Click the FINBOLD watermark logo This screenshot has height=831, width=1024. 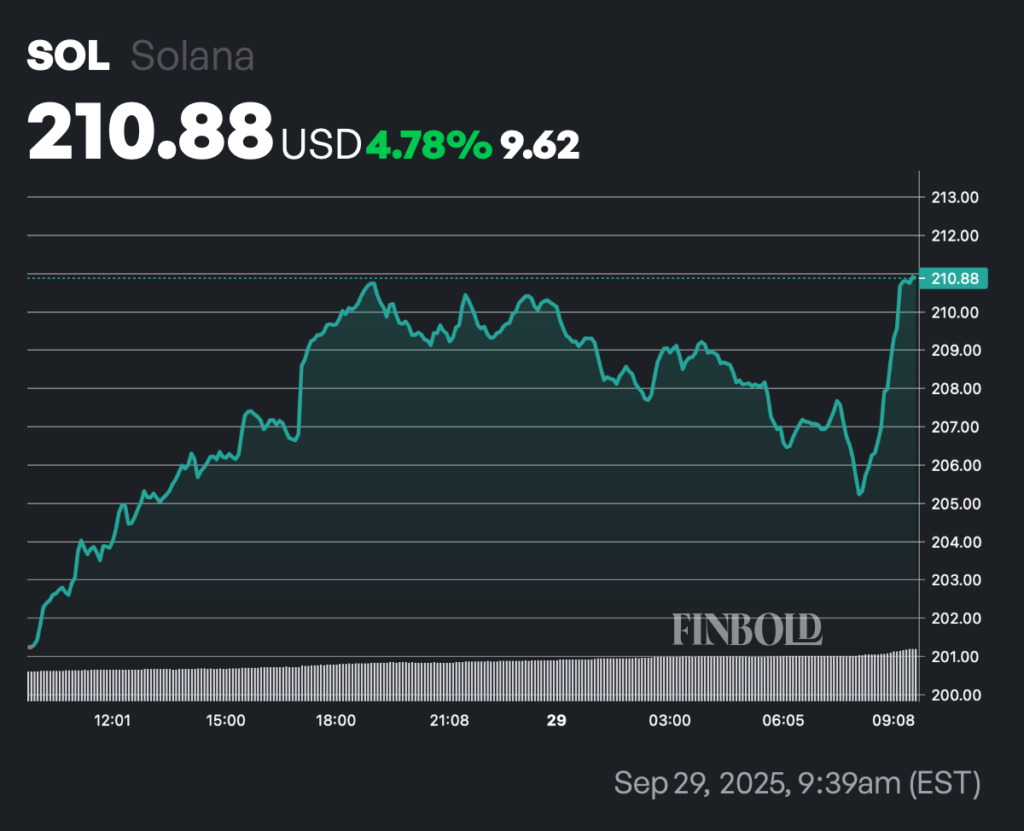point(747,629)
